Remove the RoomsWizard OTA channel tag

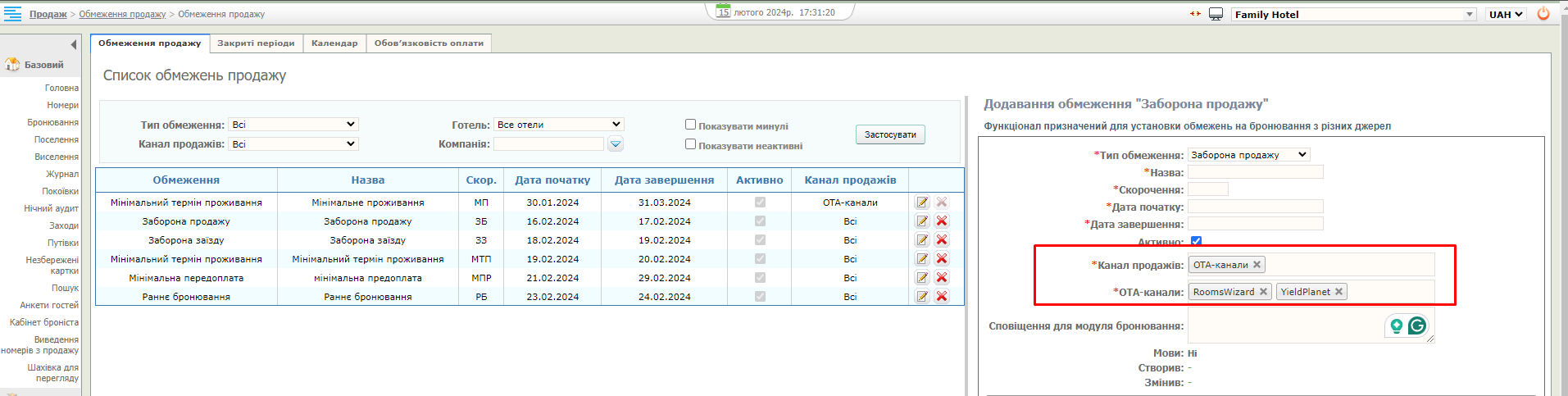point(1263,292)
